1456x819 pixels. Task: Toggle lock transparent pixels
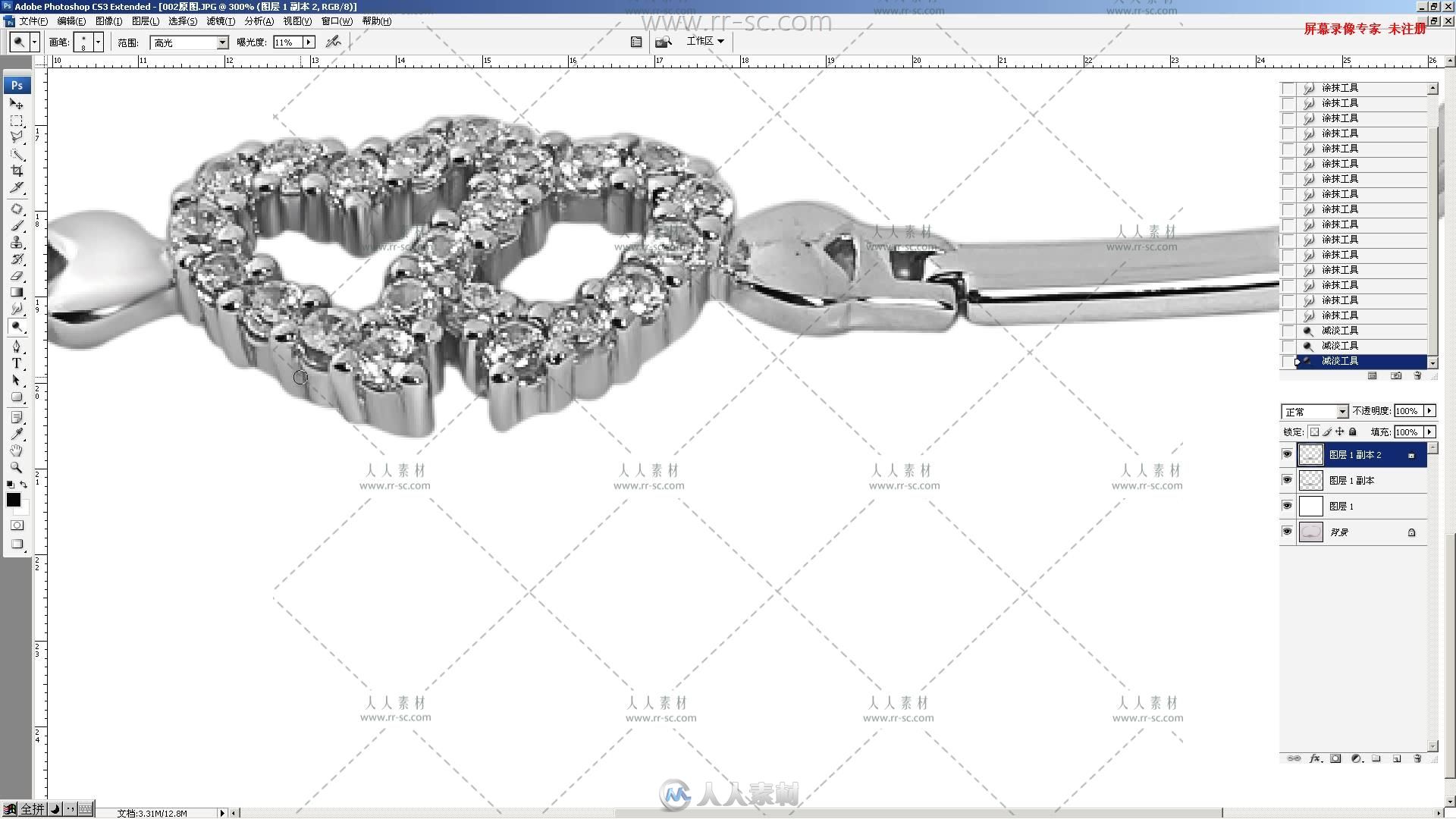tap(1314, 432)
